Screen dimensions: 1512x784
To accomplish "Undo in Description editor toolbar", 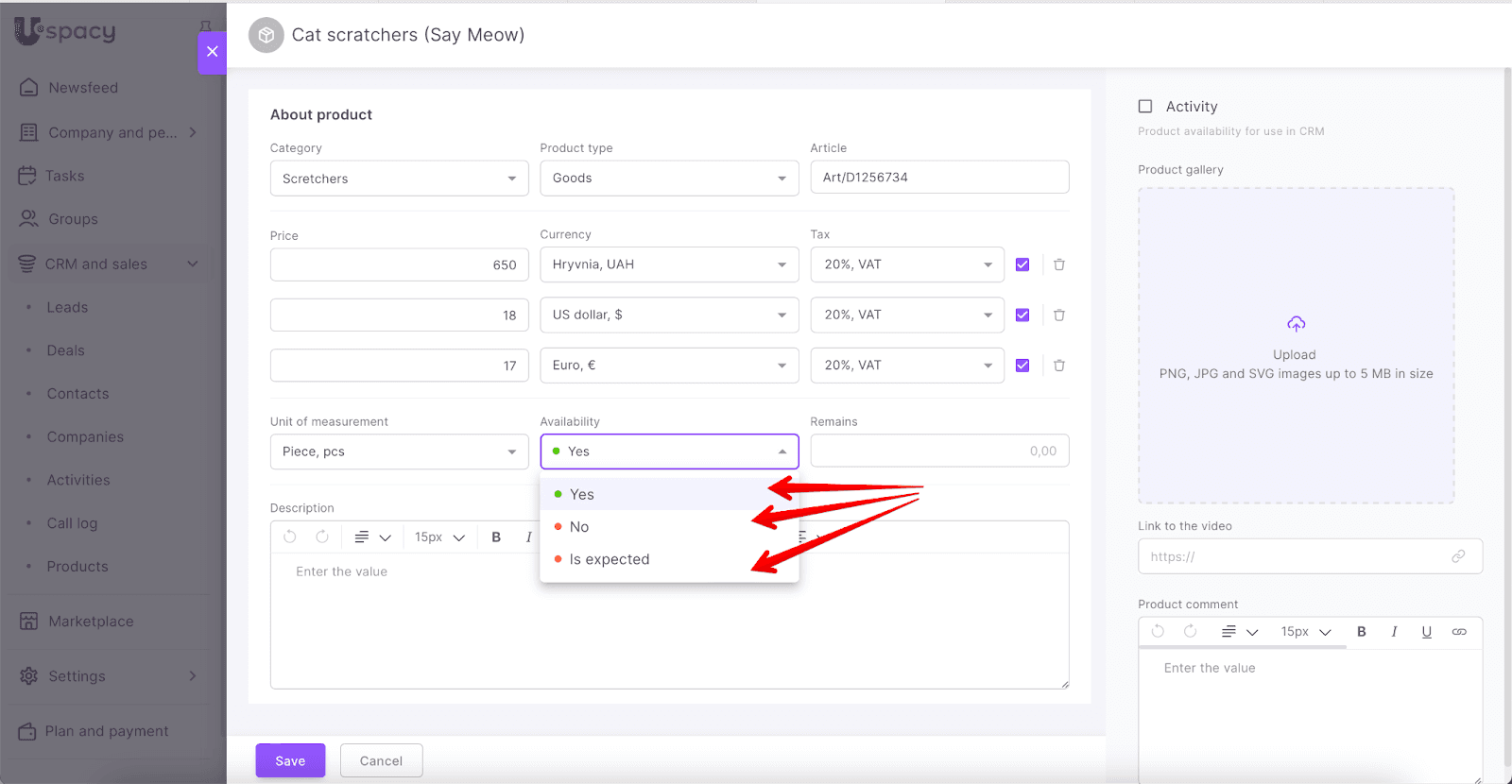I will [290, 537].
